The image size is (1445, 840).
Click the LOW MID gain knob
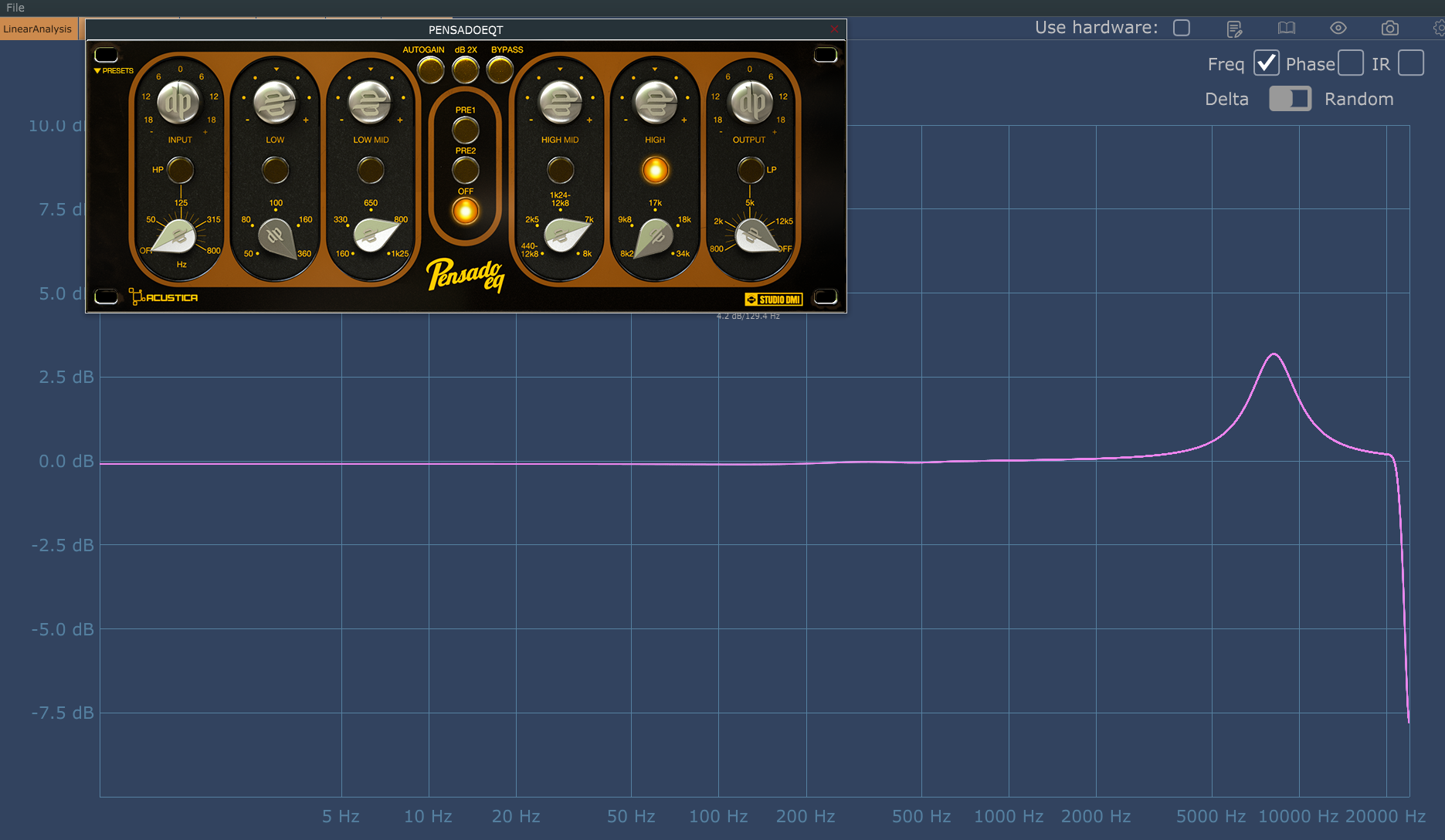pyautogui.click(x=370, y=103)
